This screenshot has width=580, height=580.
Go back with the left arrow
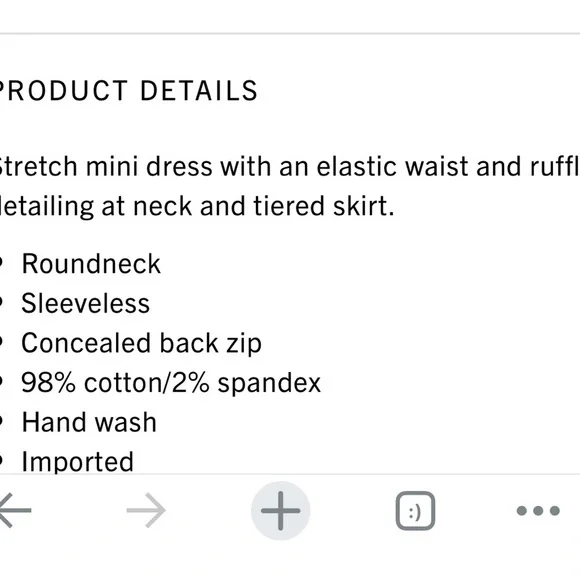point(15,510)
